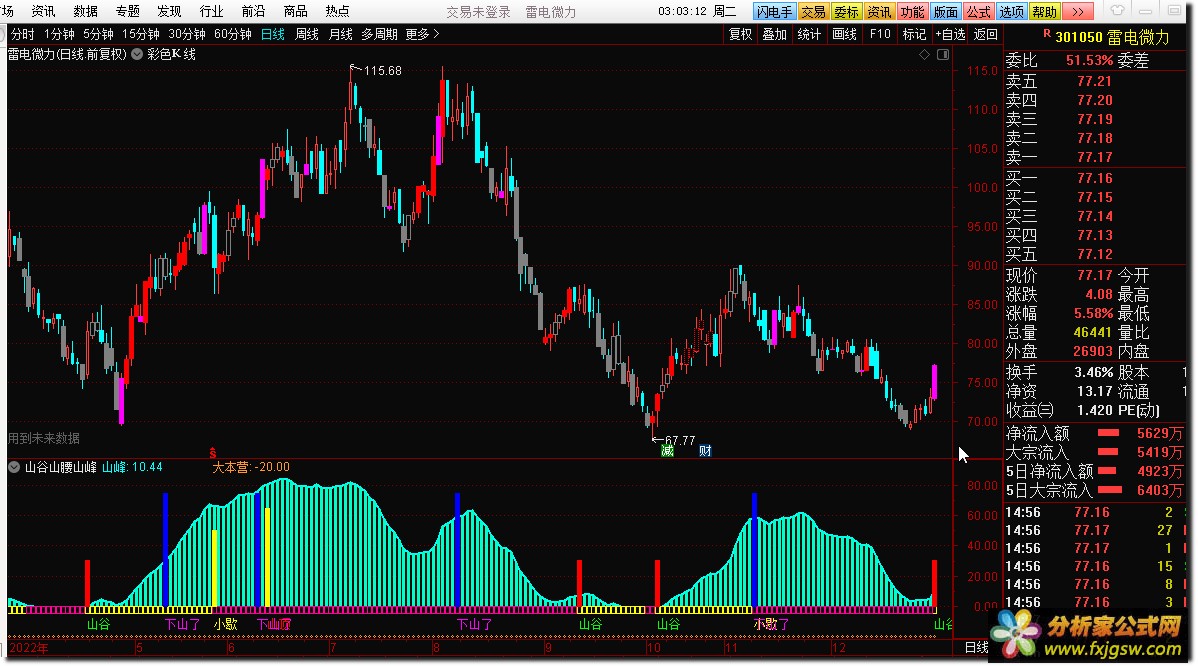This screenshot has width=1198, height=666.
Task: Open the 热点 menu
Action: [338, 11]
